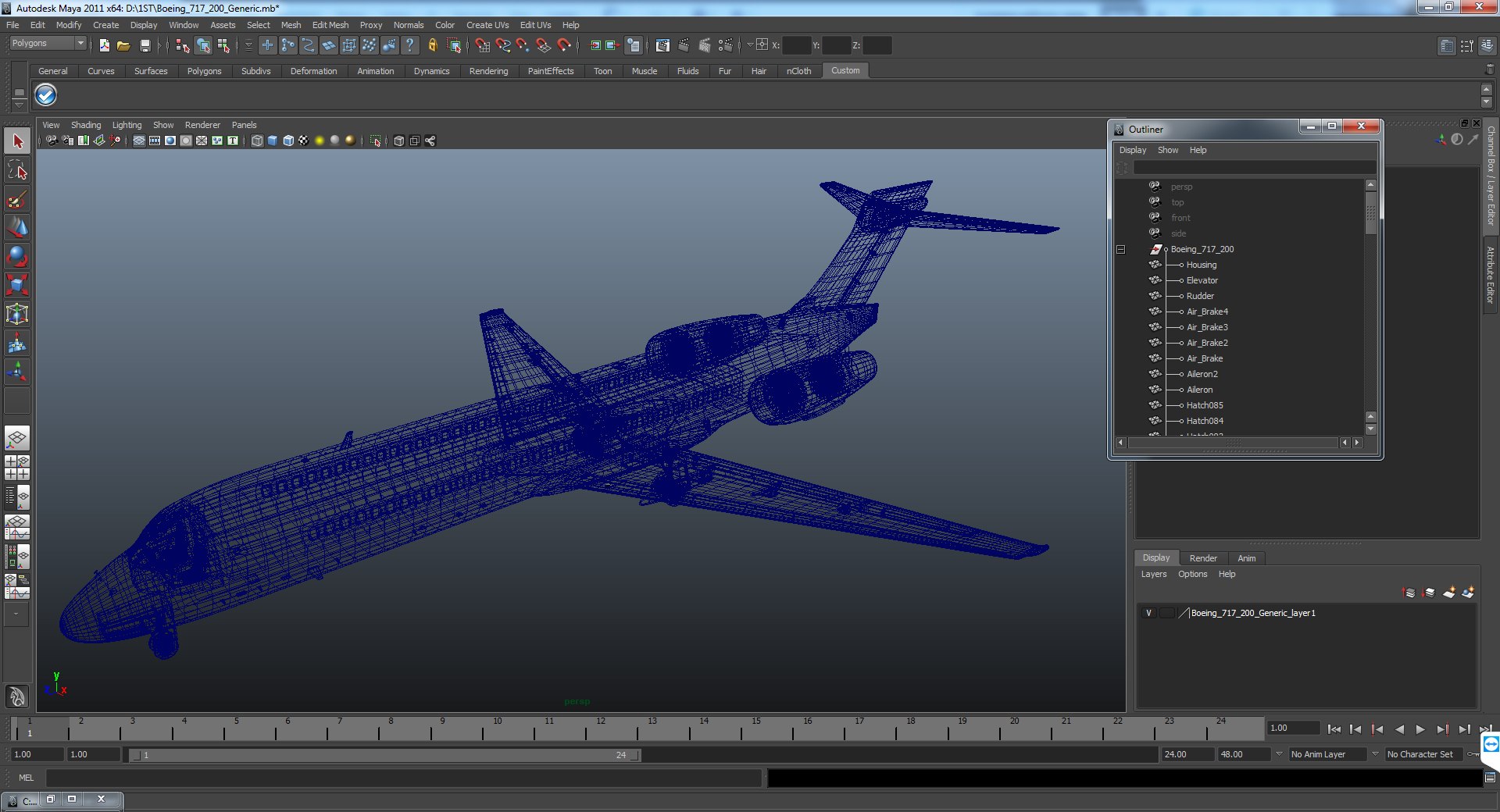Toggle display type box of Boeing layer
1500x812 pixels.
tap(1166, 613)
